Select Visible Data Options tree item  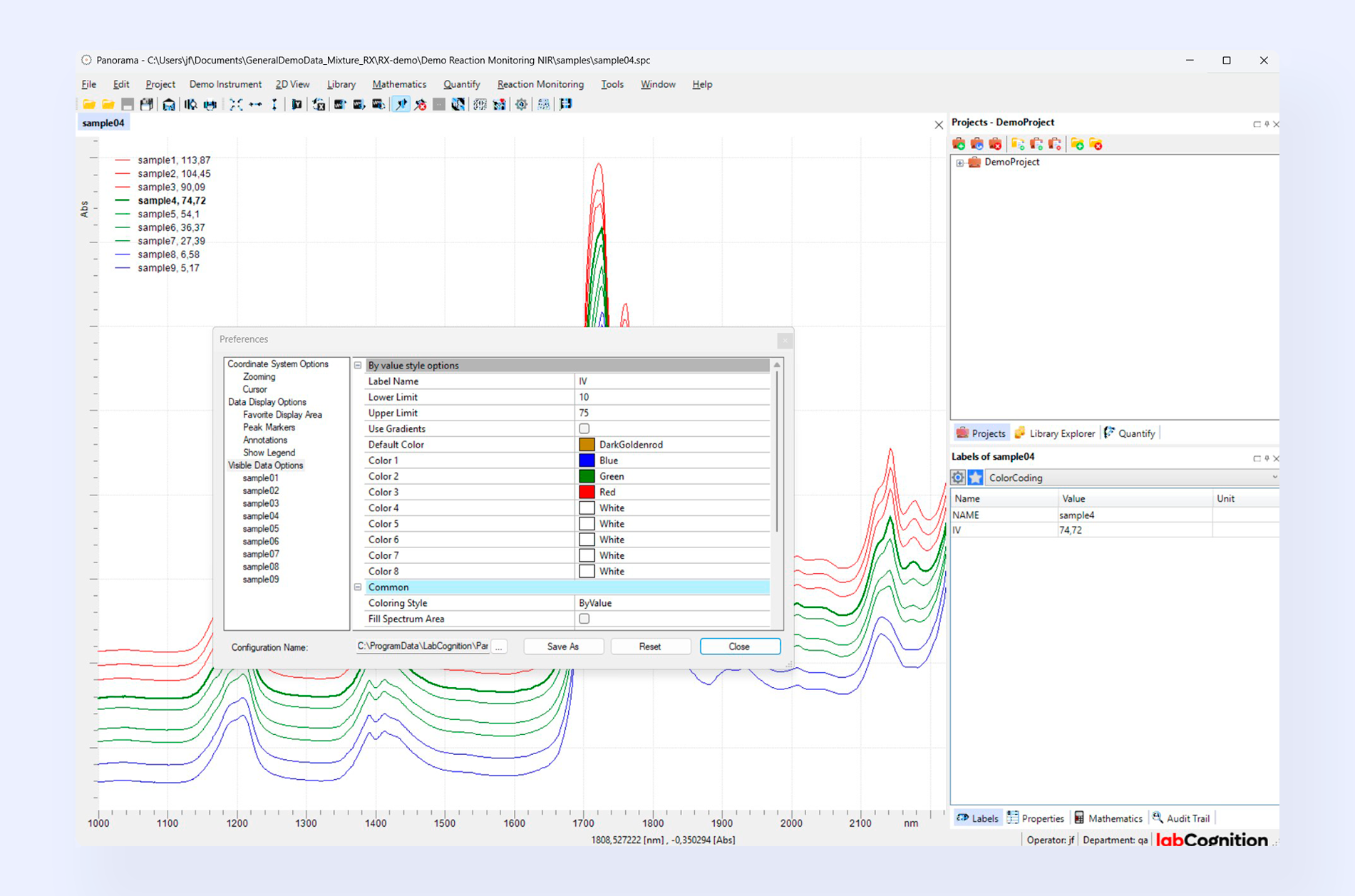coord(265,465)
